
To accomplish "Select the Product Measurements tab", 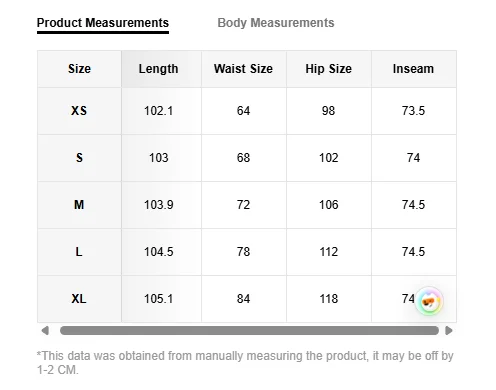I will pos(103,23).
